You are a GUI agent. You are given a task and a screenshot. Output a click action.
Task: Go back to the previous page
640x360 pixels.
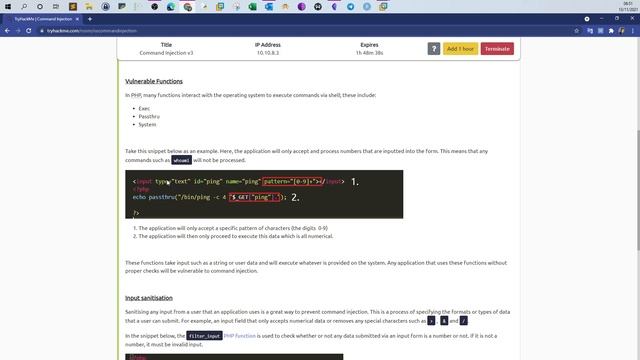tap(7, 31)
